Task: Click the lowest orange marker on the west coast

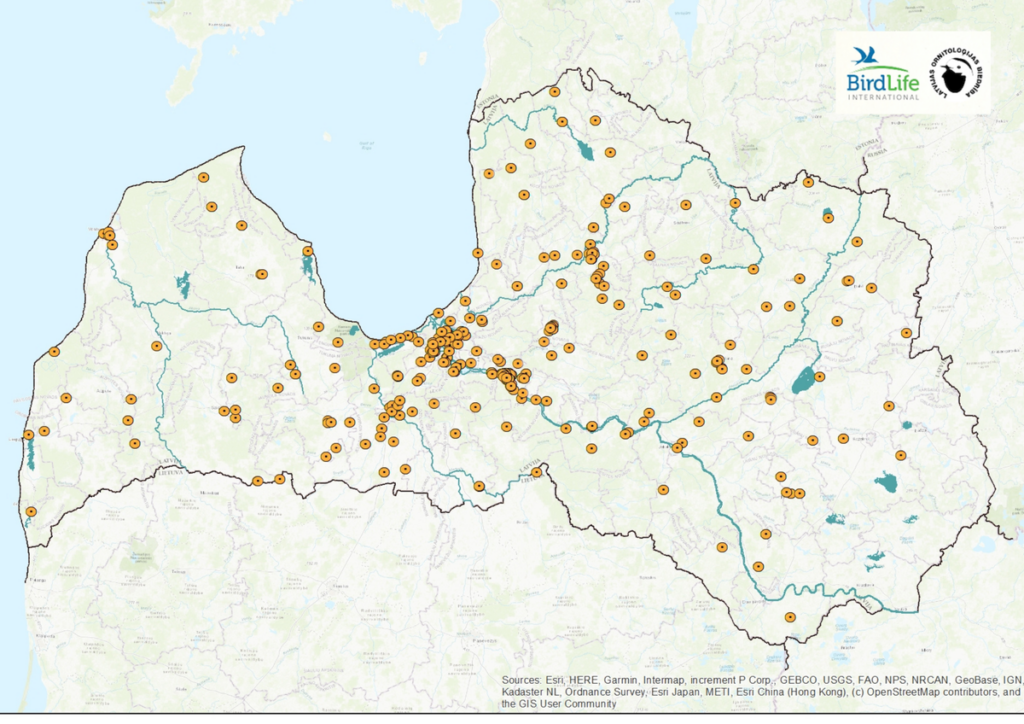Action: (31, 511)
